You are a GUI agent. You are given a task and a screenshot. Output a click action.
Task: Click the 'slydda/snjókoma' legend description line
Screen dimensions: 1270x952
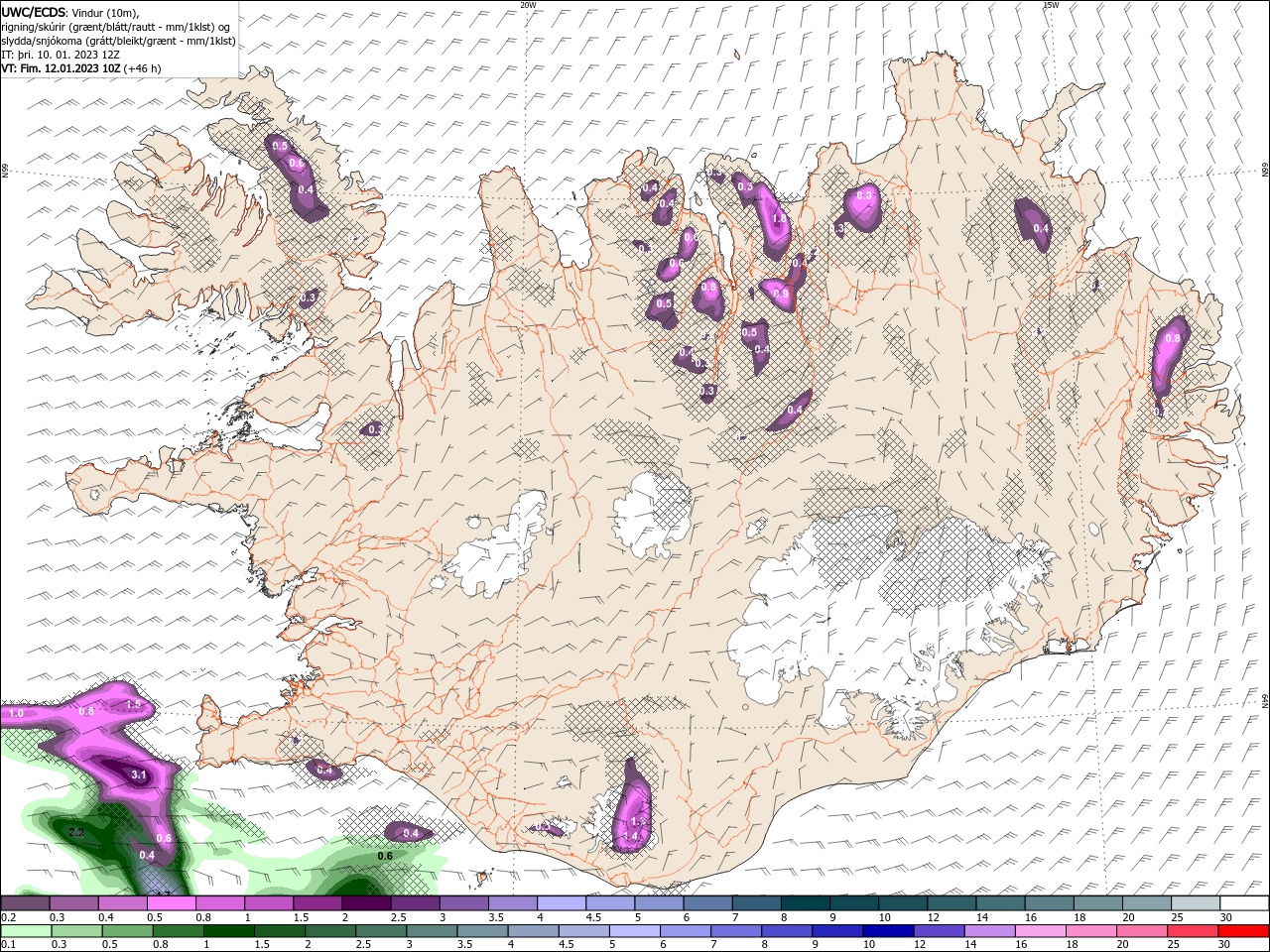(x=119, y=41)
